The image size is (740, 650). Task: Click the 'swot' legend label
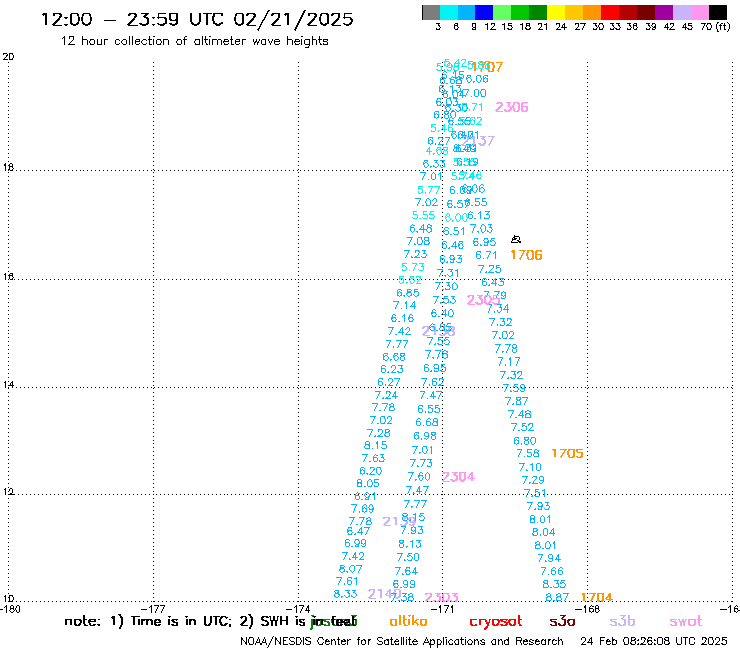pyautogui.click(x=686, y=621)
